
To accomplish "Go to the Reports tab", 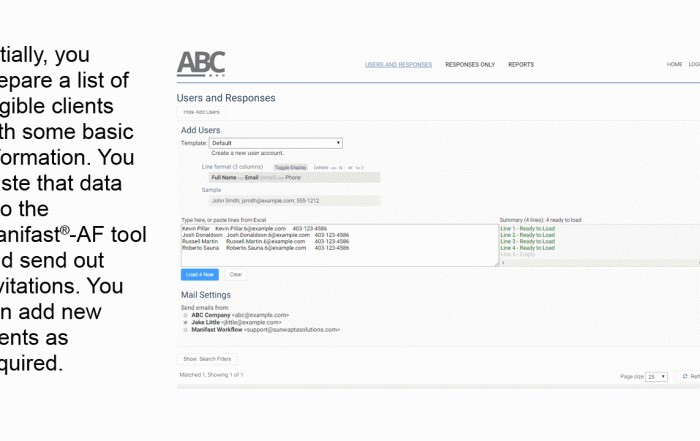I will tap(521, 65).
